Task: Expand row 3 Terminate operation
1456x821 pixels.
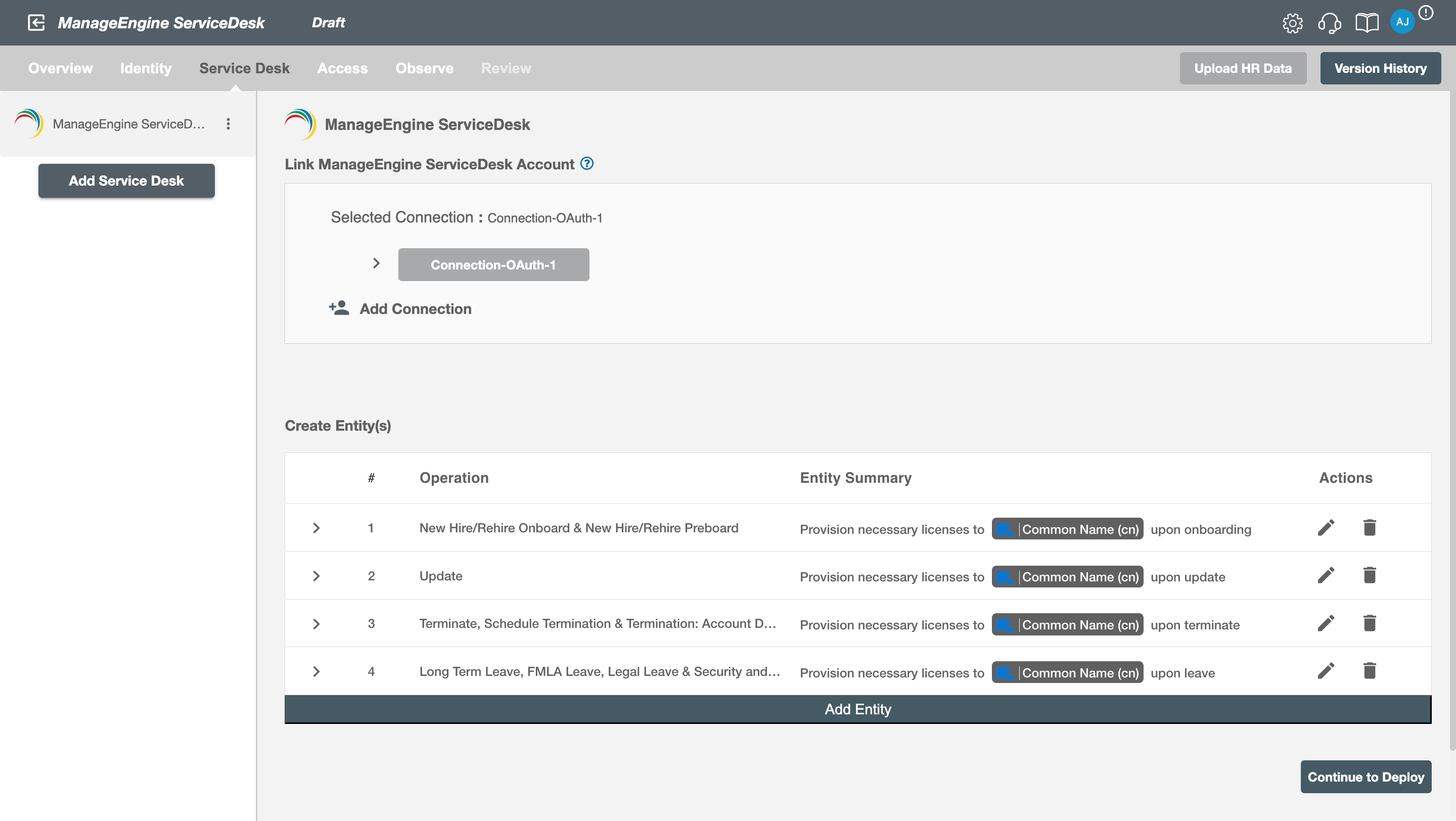Action: coord(316,624)
